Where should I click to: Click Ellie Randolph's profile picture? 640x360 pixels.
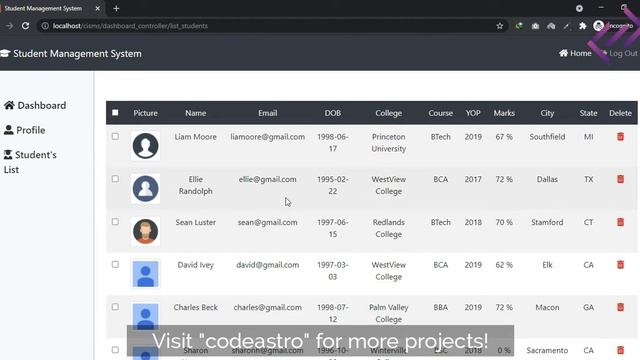point(145,189)
